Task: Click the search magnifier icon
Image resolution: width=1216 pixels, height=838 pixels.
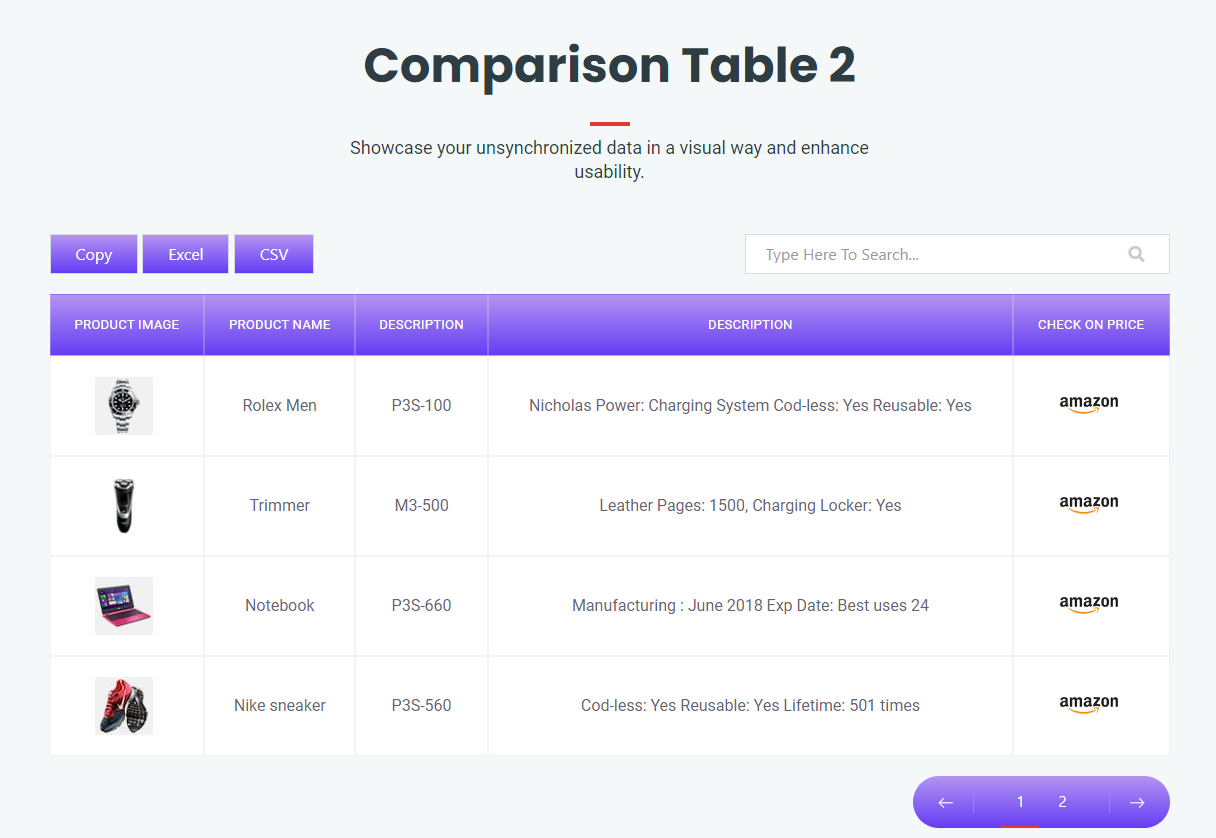Action: 1136,254
